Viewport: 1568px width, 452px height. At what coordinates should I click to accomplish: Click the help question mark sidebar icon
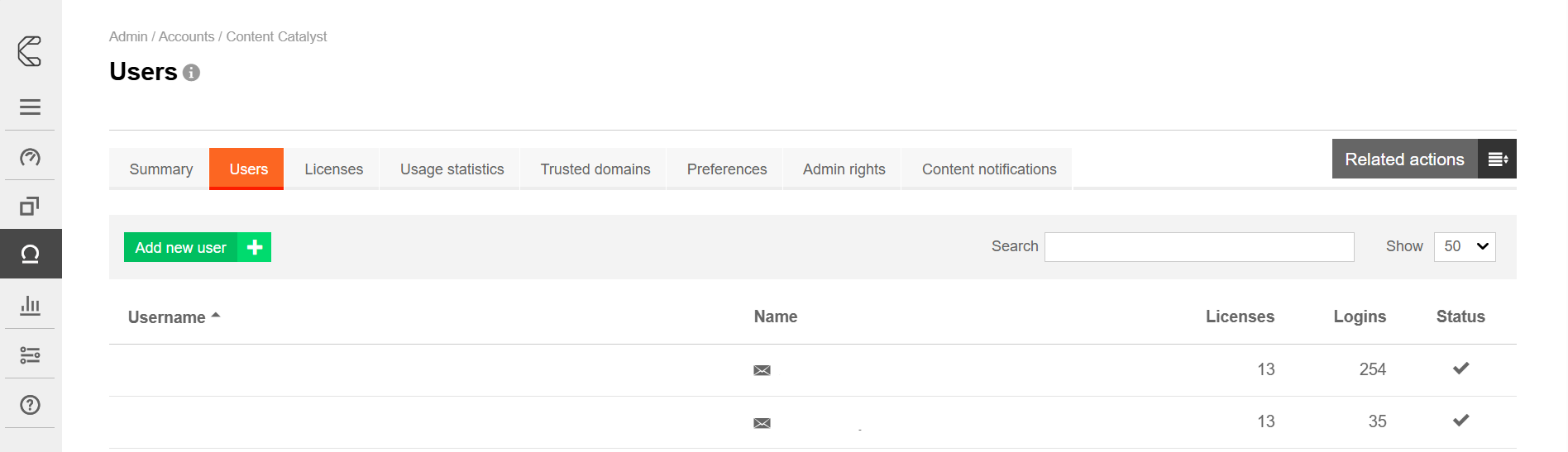click(30, 405)
